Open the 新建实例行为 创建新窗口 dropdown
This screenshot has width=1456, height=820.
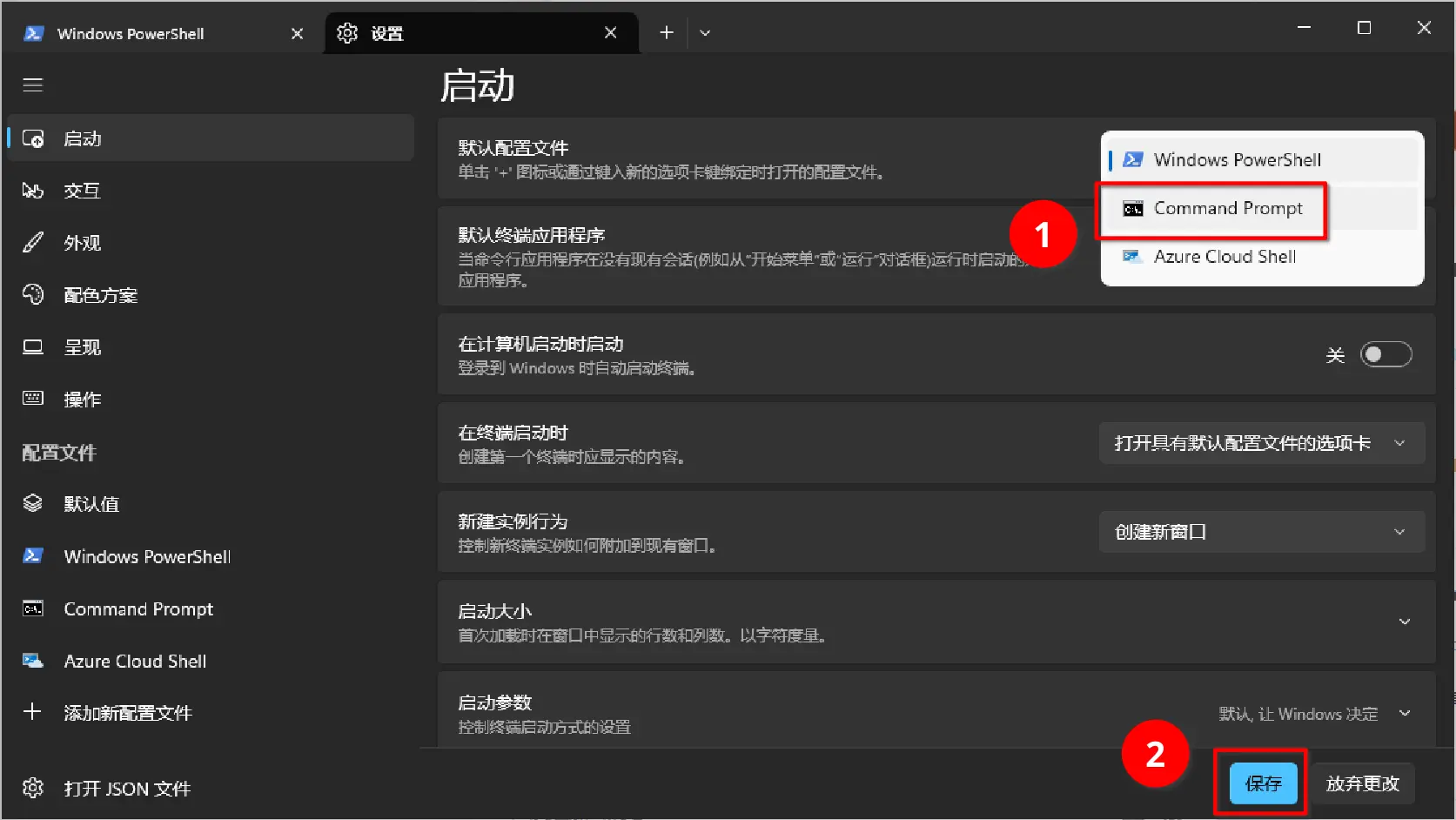[x=1262, y=532]
